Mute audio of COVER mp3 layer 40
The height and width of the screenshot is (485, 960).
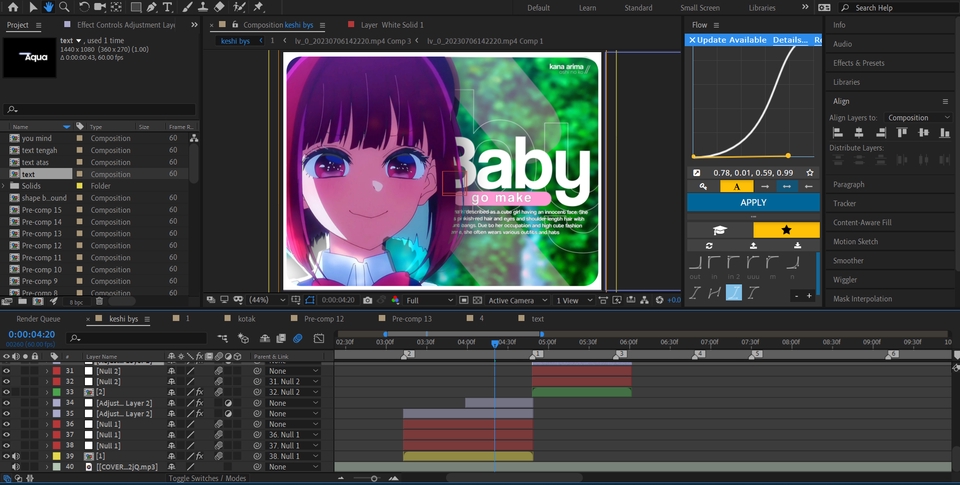point(15,467)
